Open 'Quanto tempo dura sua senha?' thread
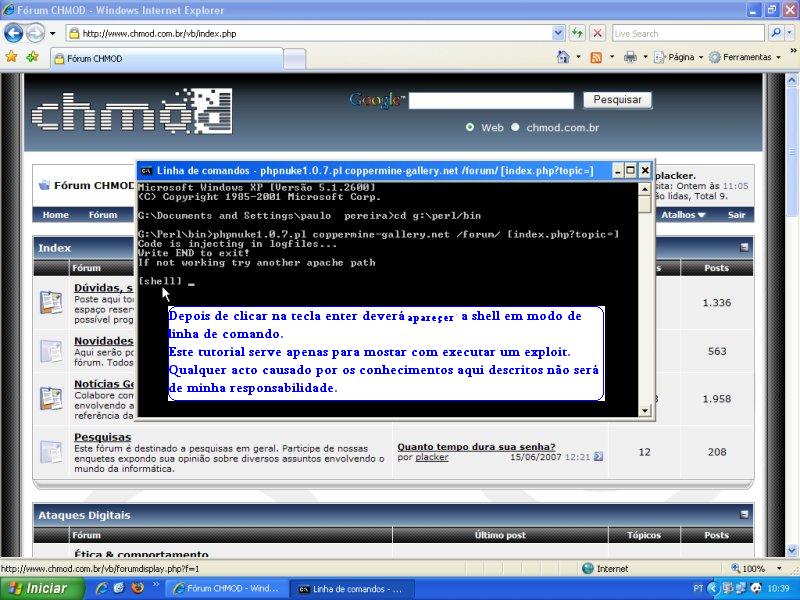The image size is (800, 600). click(477, 447)
